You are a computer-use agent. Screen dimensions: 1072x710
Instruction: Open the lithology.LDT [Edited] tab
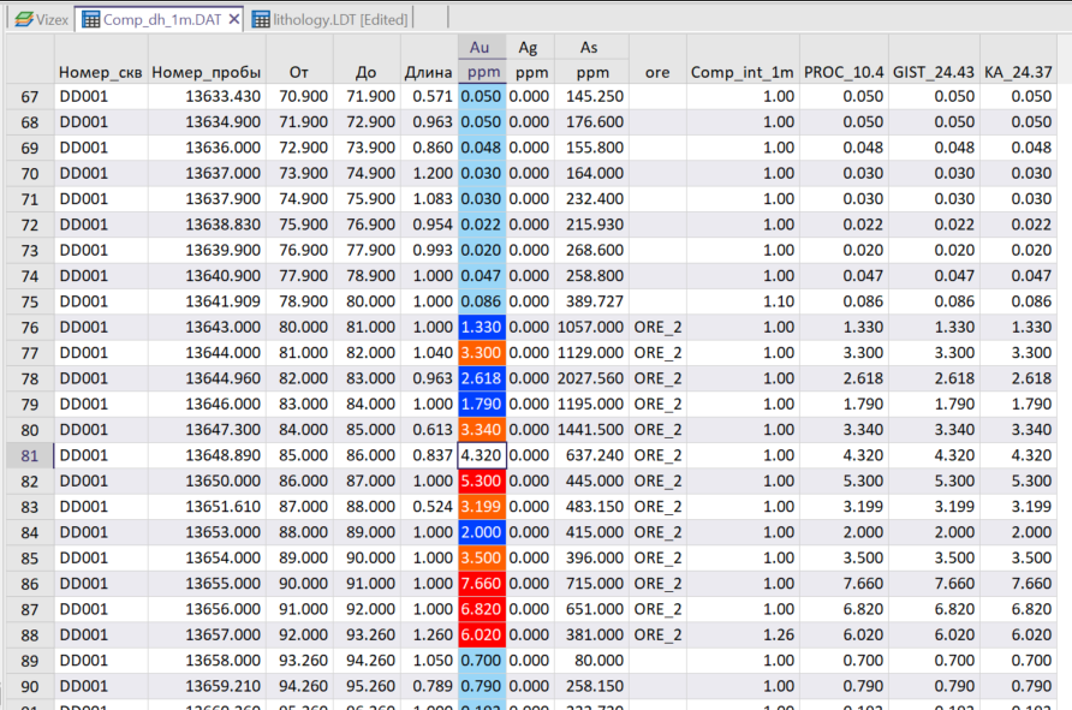point(340,19)
